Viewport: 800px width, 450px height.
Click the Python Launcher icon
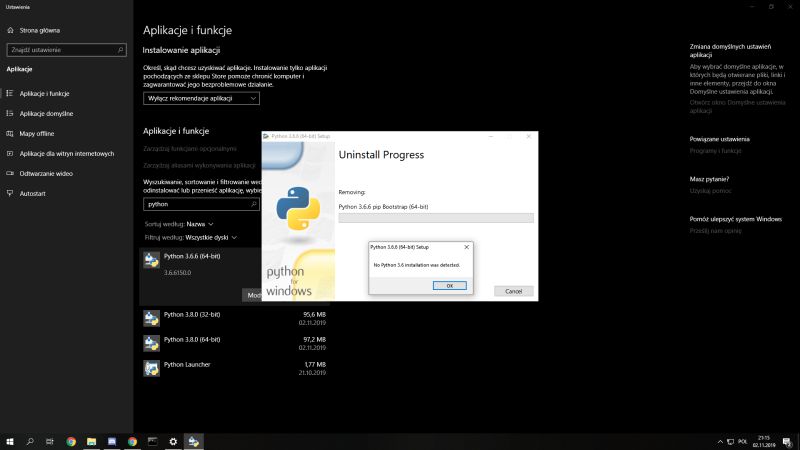pos(152,368)
